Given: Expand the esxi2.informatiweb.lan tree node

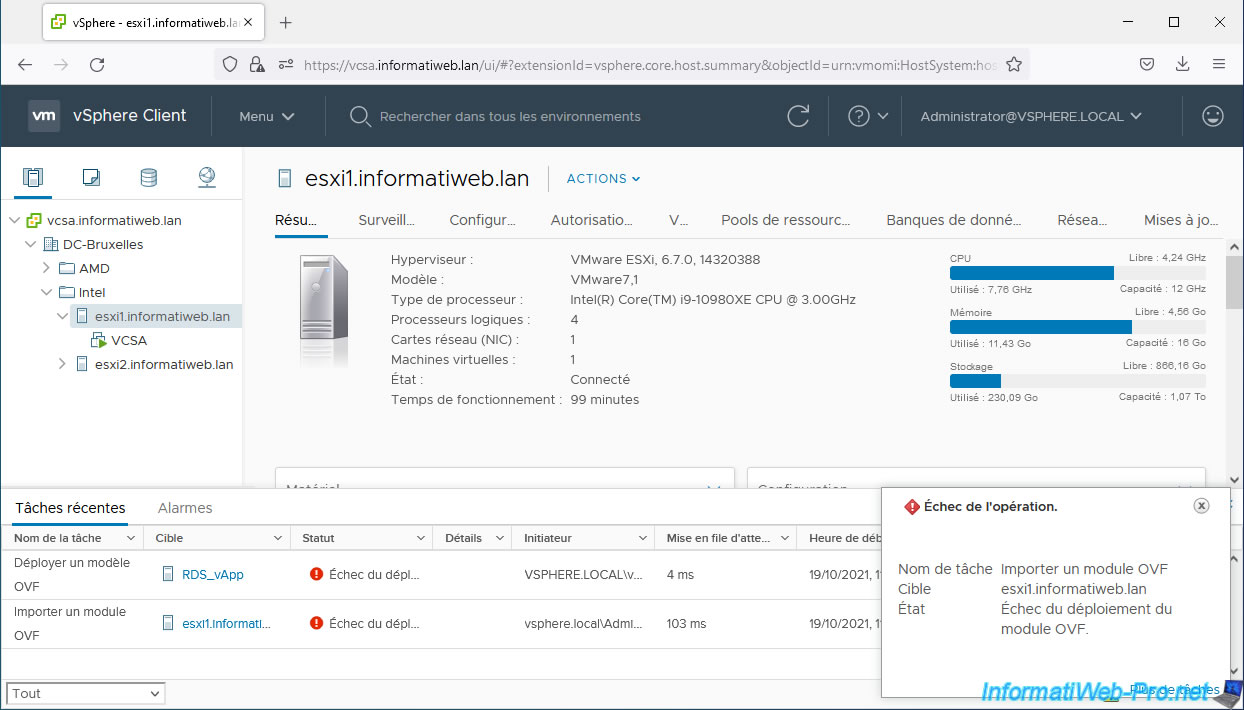Looking at the screenshot, I should click(x=63, y=365).
